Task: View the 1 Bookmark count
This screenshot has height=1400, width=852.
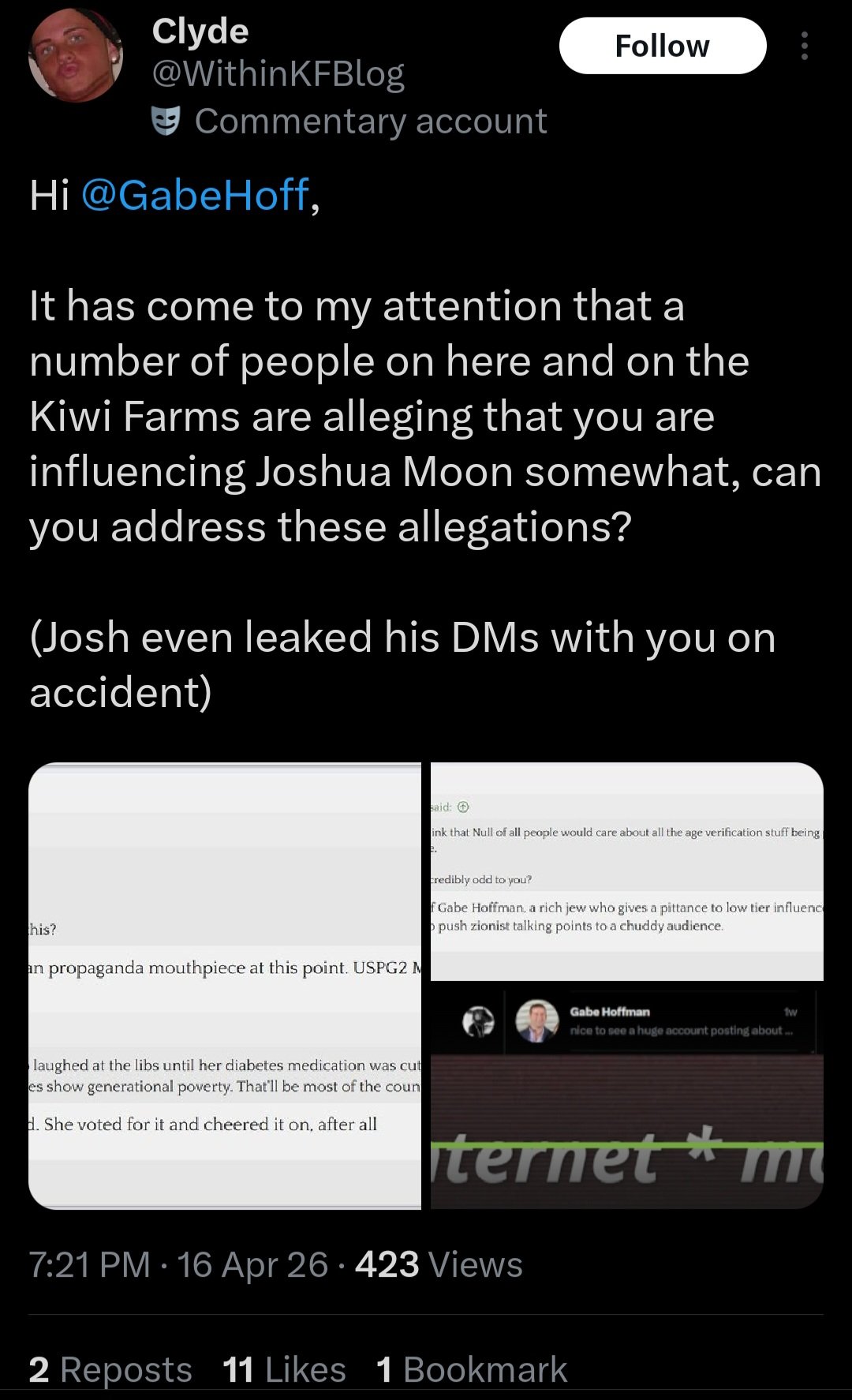Action: [472, 1369]
